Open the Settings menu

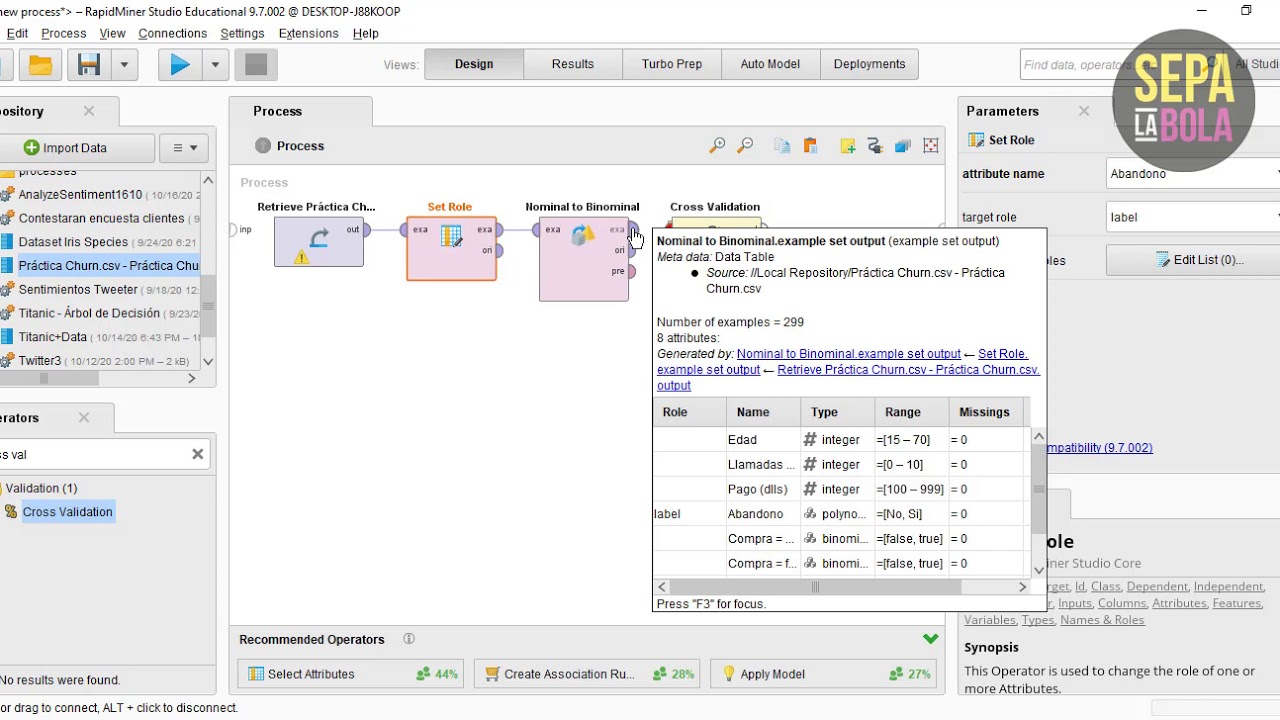(242, 33)
